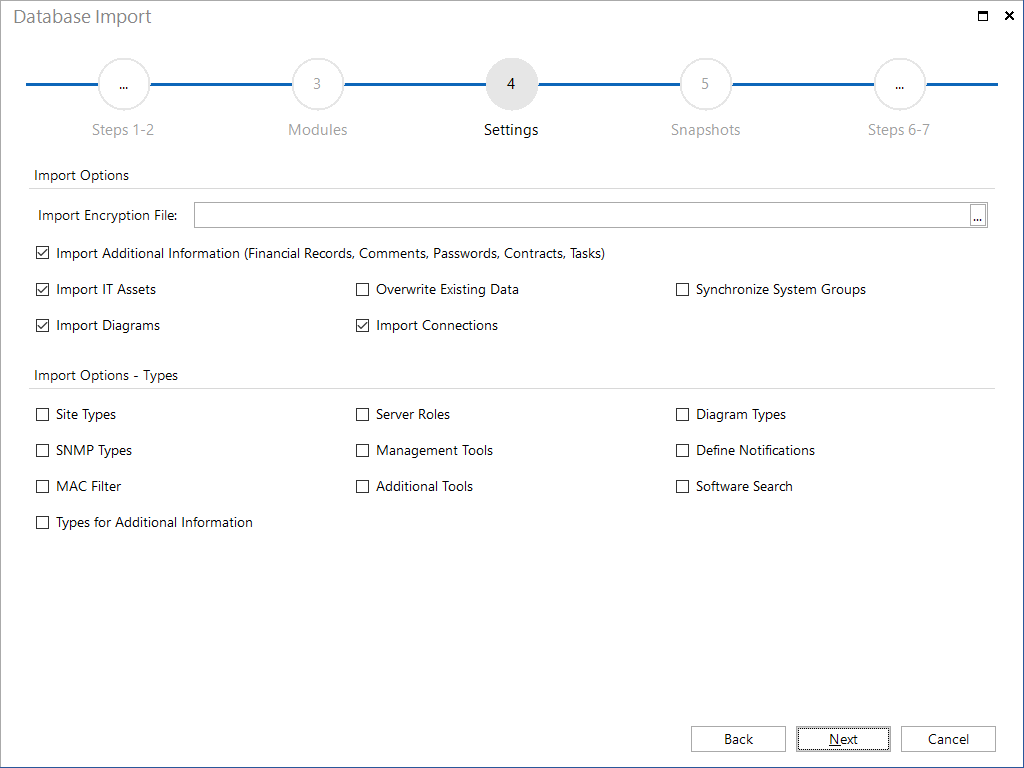Uncheck Import Additional Information checkbox
The width and height of the screenshot is (1024, 768).
42,253
